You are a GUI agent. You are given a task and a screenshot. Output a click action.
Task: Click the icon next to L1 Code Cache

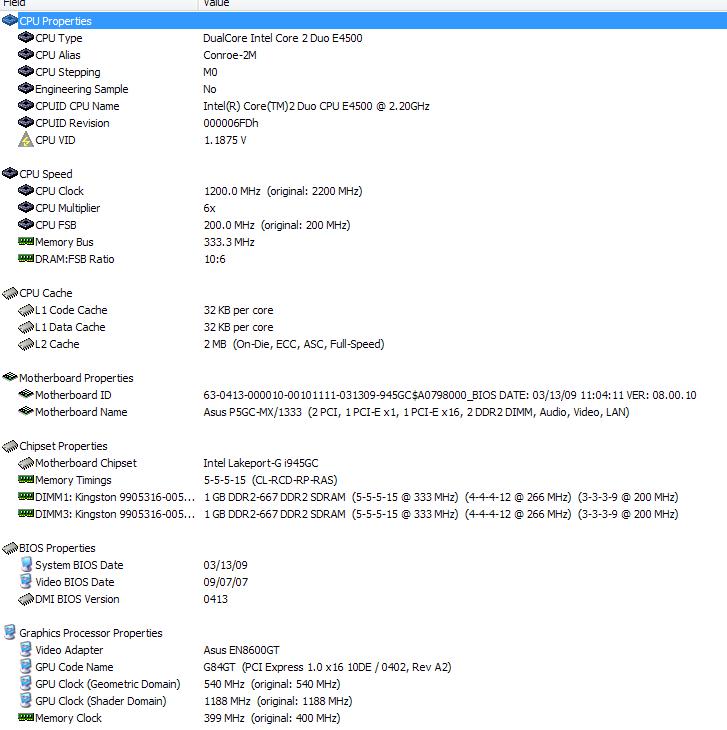[26, 310]
